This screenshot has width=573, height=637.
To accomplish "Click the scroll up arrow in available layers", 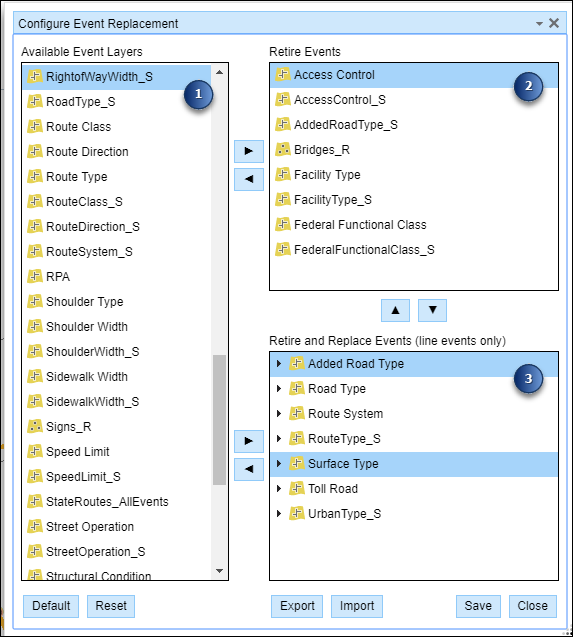I will pyautogui.click(x=219, y=72).
